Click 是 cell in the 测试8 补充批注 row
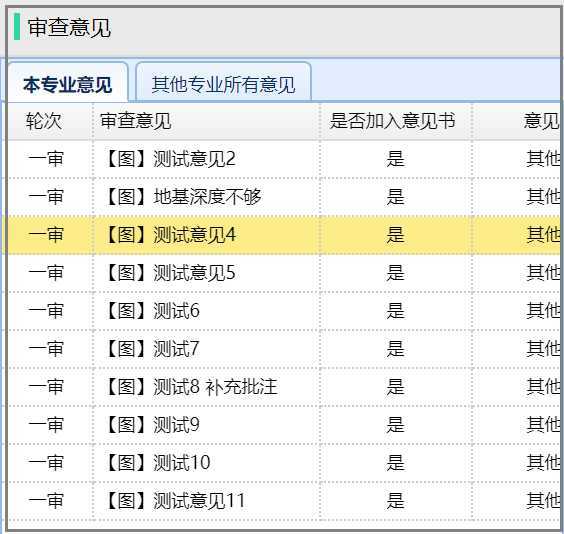This screenshot has height=534, width=564. [396, 387]
